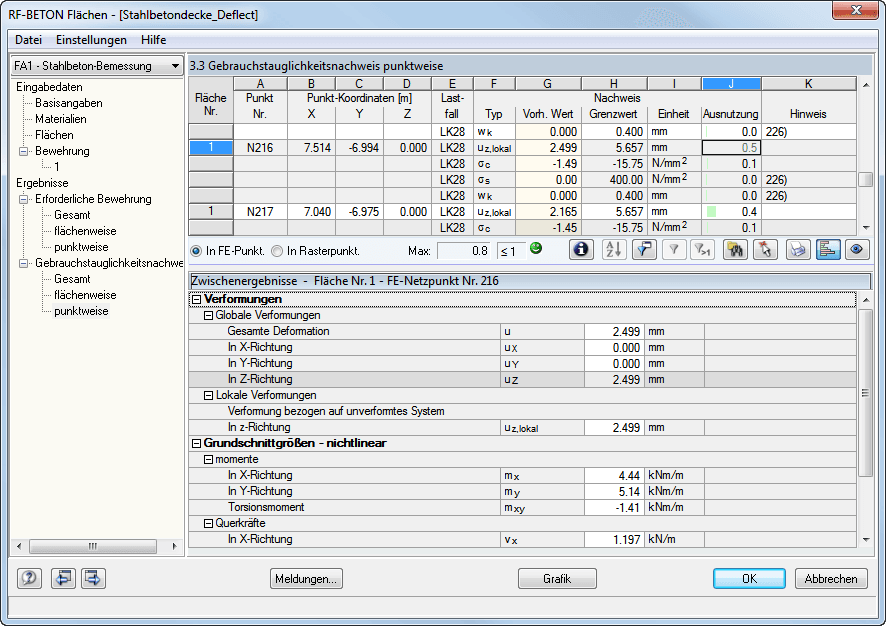Click the plain funnel filter icon

coord(674,249)
